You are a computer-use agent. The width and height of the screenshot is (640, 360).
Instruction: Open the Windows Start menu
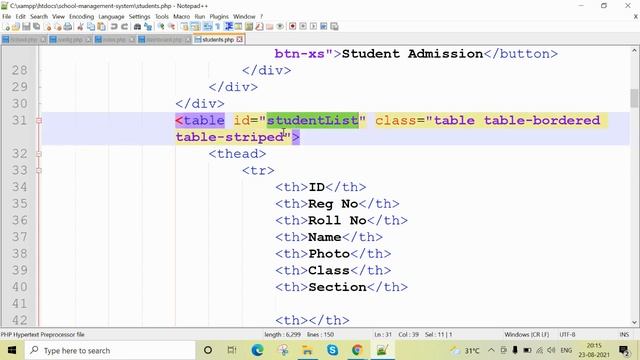[12, 350]
